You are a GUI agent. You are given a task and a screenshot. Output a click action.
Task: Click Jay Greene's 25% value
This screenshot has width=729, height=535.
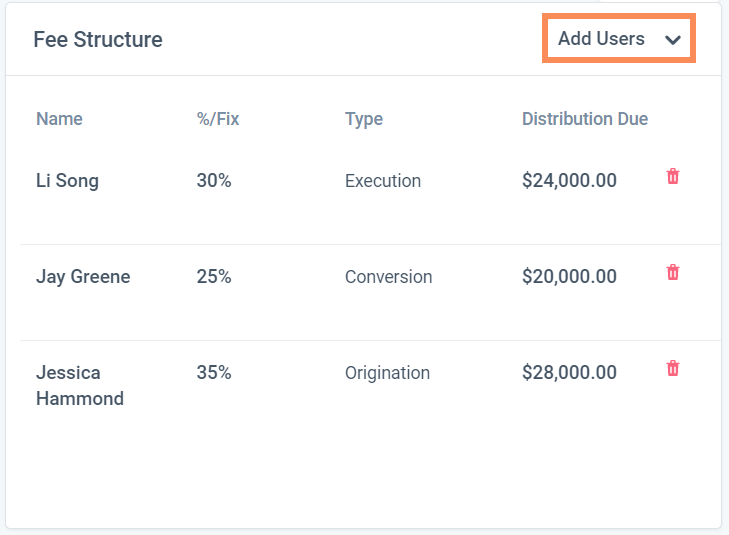pyautogui.click(x=214, y=277)
